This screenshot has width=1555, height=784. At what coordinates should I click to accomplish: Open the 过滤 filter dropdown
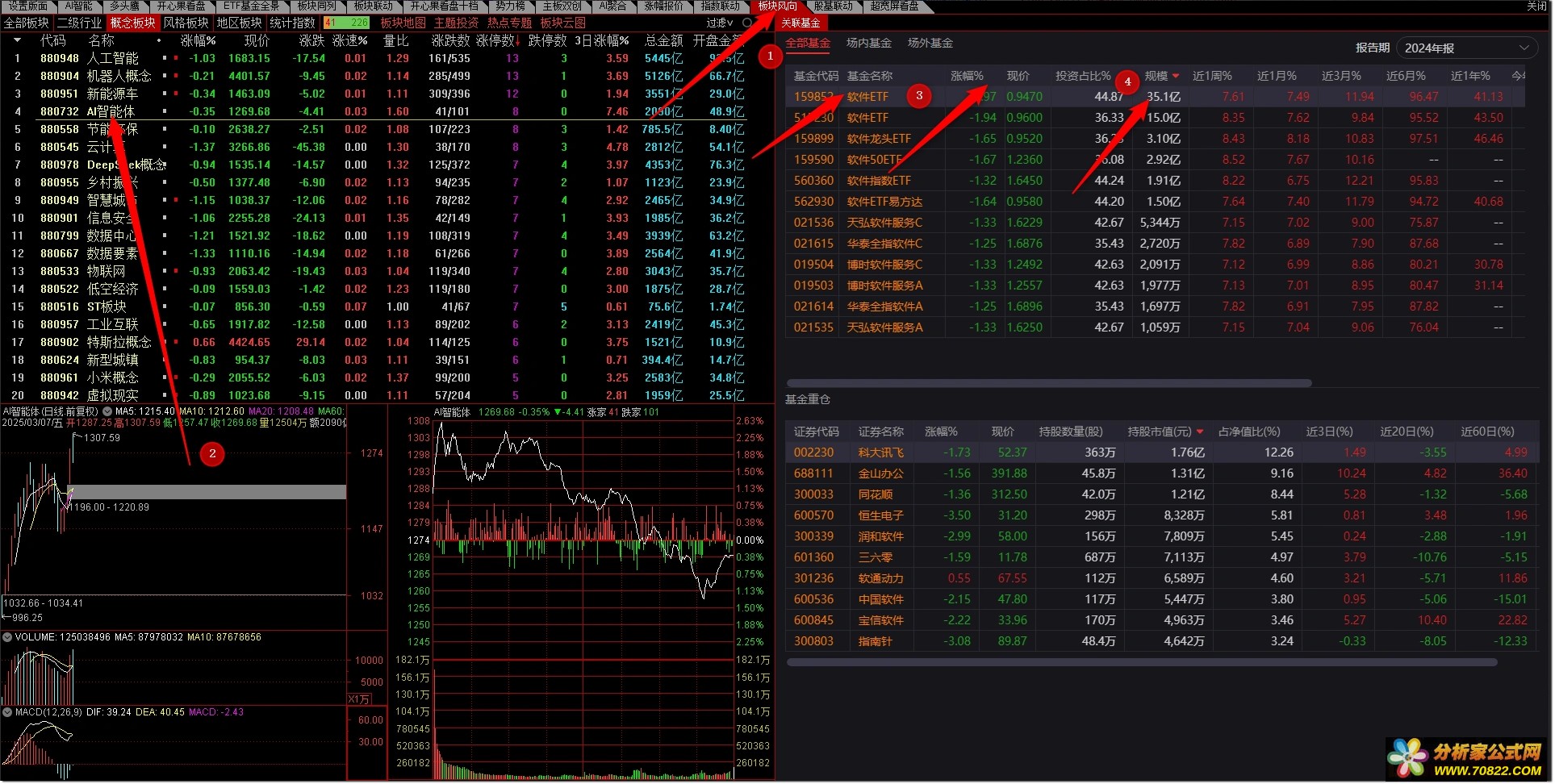pyautogui.click(x=720, y=23)
